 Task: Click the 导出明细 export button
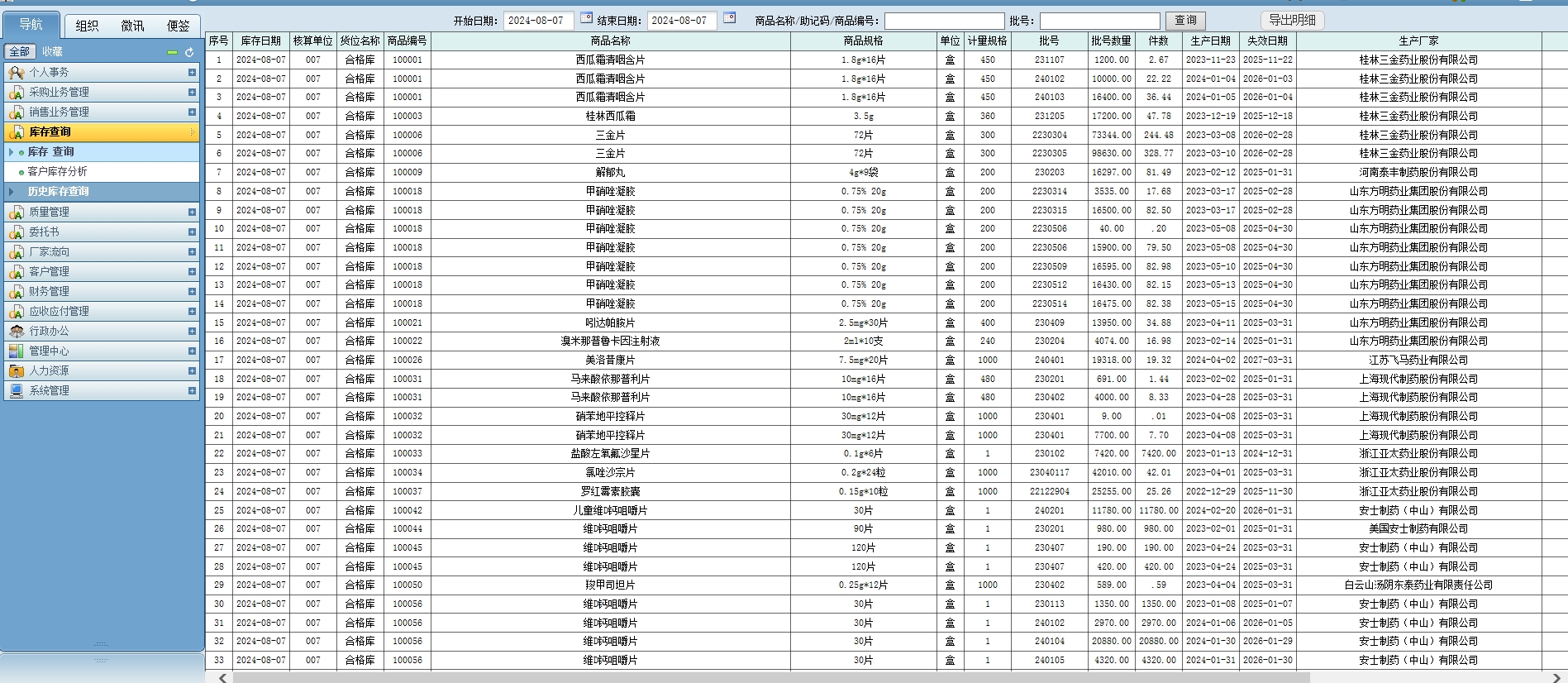(x=1292, y=21)
